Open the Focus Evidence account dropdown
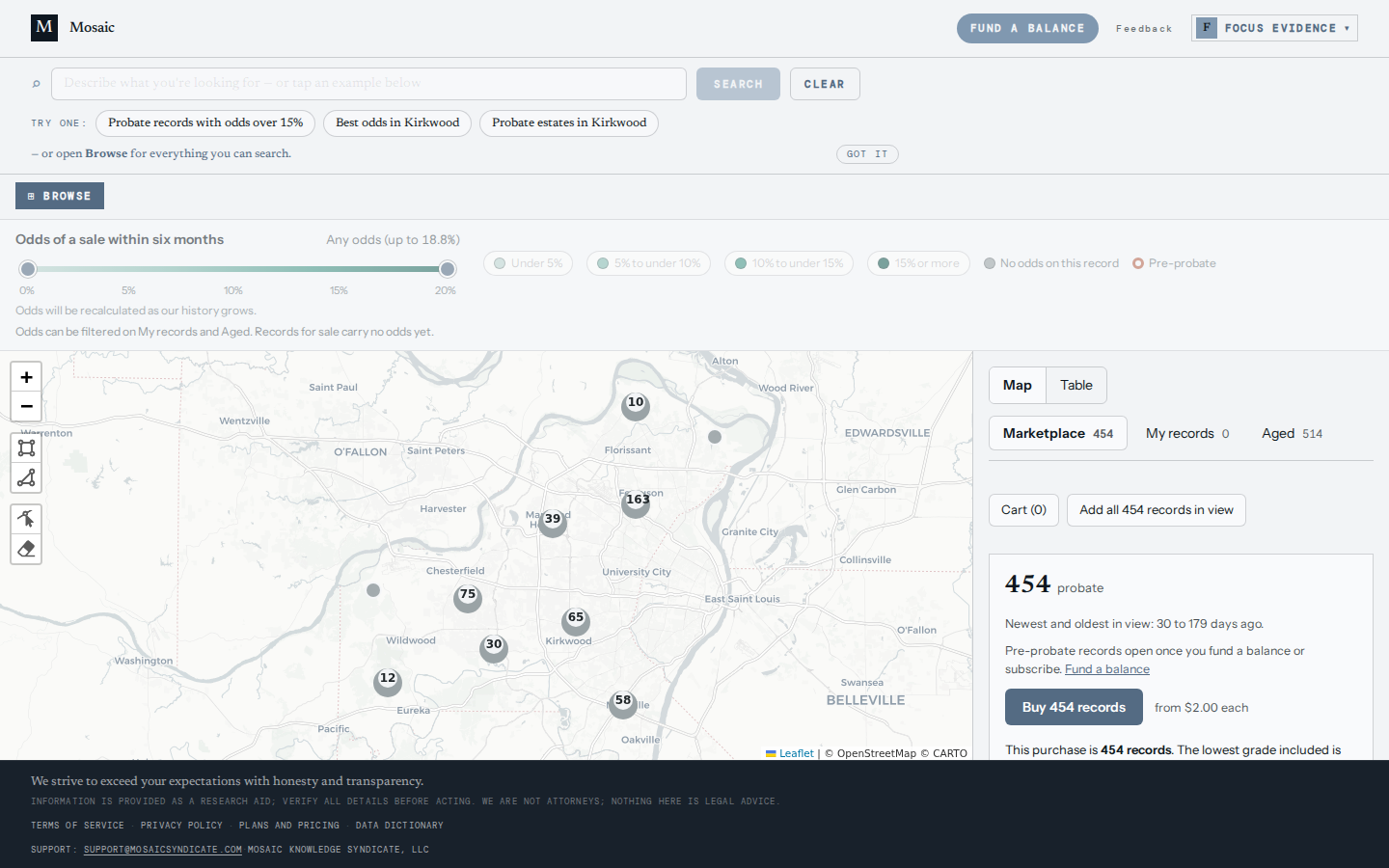This screenshot has width=1389, height=868. 1274,28
